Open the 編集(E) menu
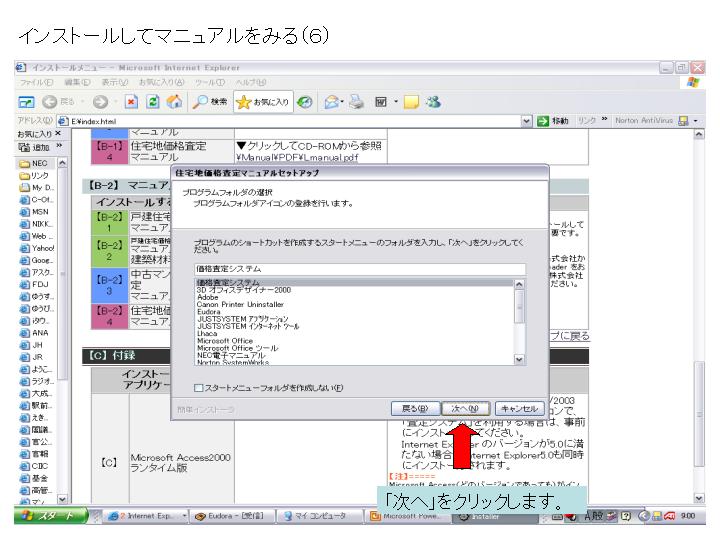Screen dimensions: 720x540 pyautogui.click(x=77, y=82)
